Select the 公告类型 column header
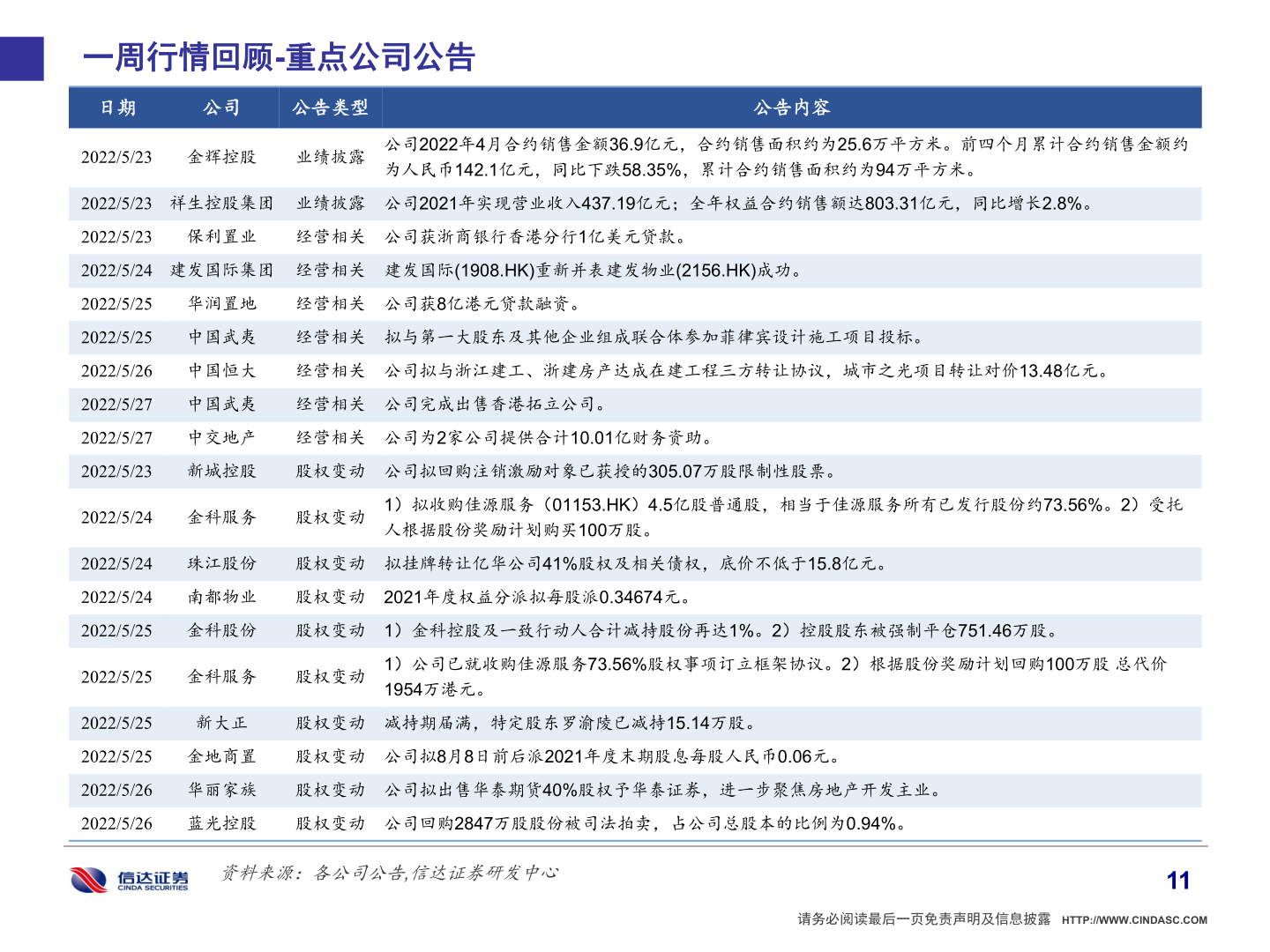1270x952 pixels. (330, 108)
